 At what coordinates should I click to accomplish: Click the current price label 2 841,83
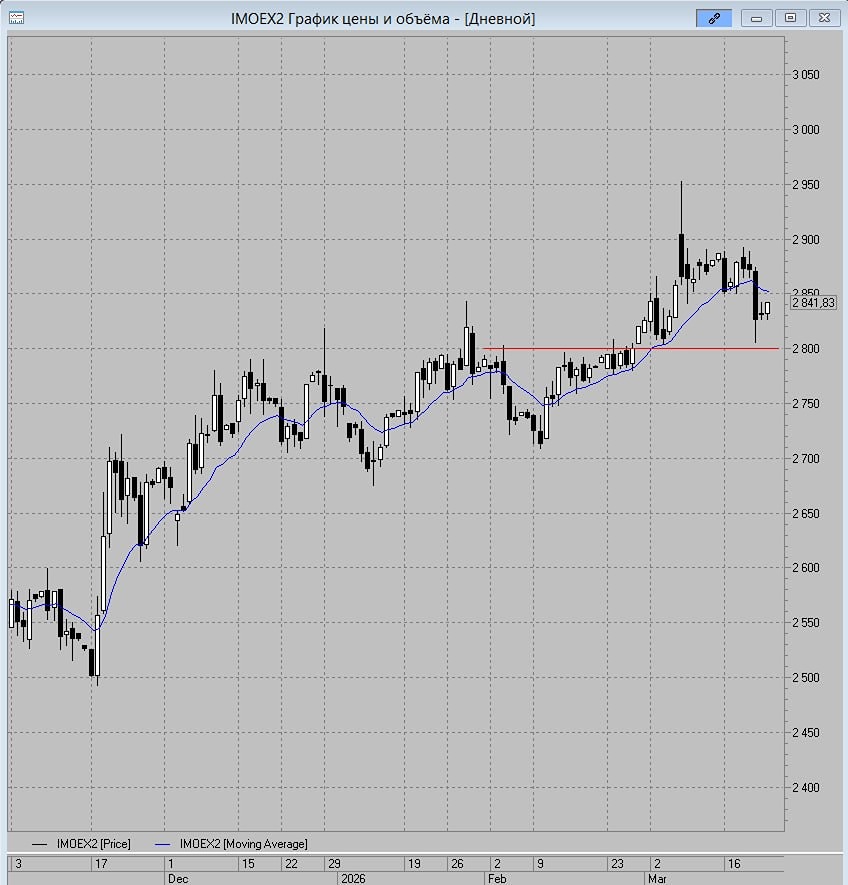(x=813, y=303)
